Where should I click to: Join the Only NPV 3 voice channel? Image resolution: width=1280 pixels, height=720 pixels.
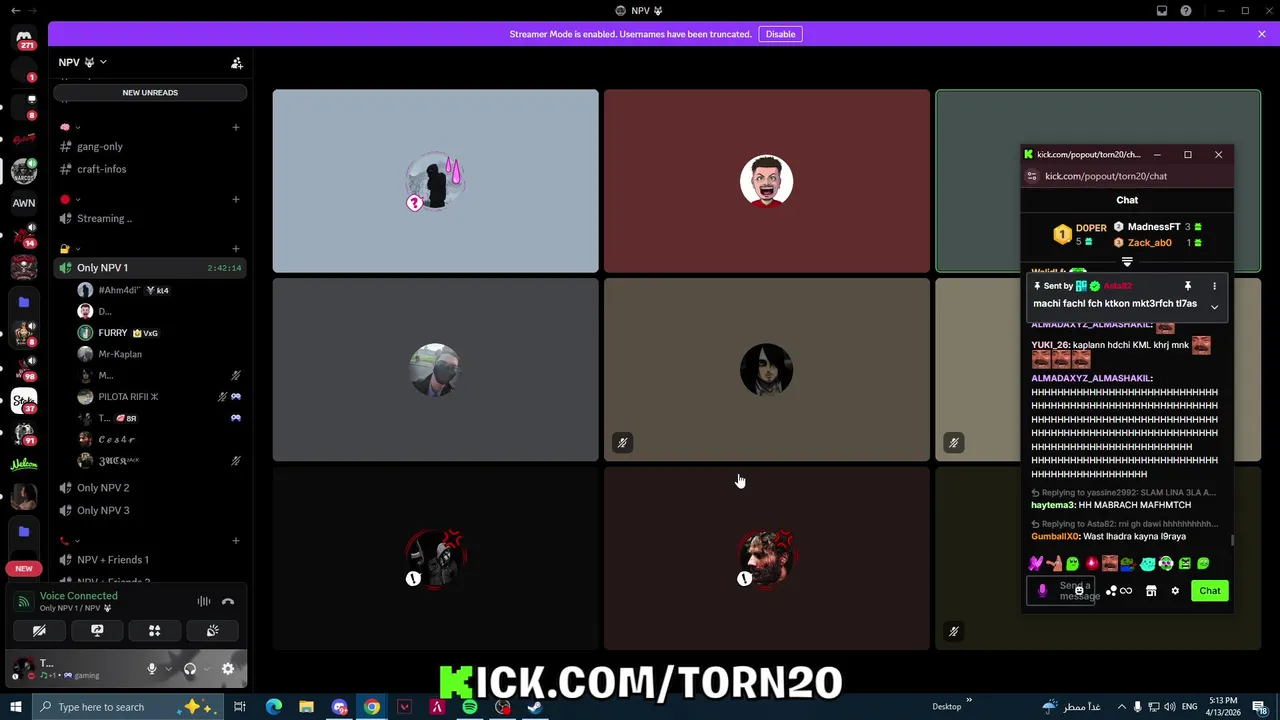pyautogui.click(x=150, y=510)
